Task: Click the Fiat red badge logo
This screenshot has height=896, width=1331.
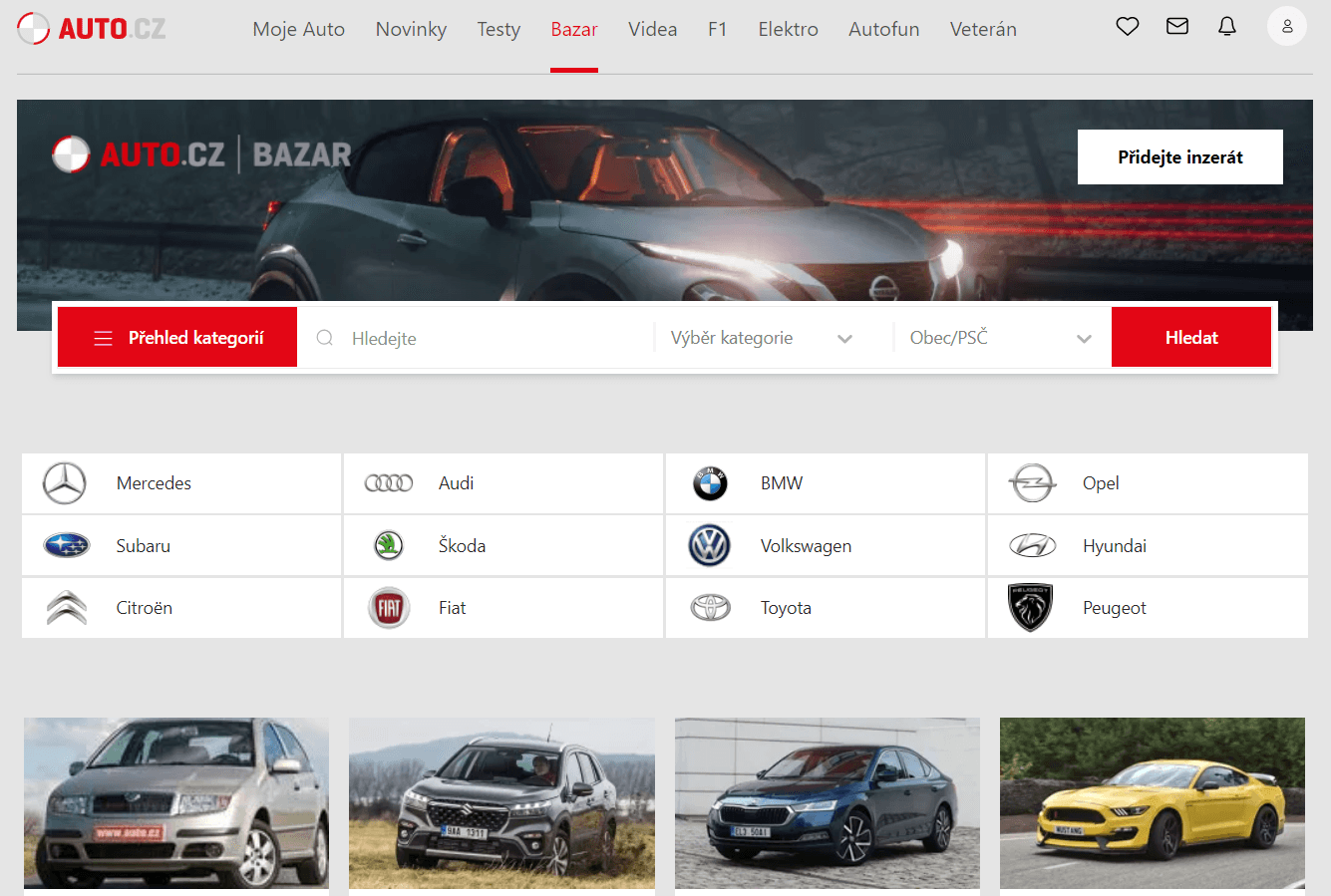Action: tap(389, 607)
